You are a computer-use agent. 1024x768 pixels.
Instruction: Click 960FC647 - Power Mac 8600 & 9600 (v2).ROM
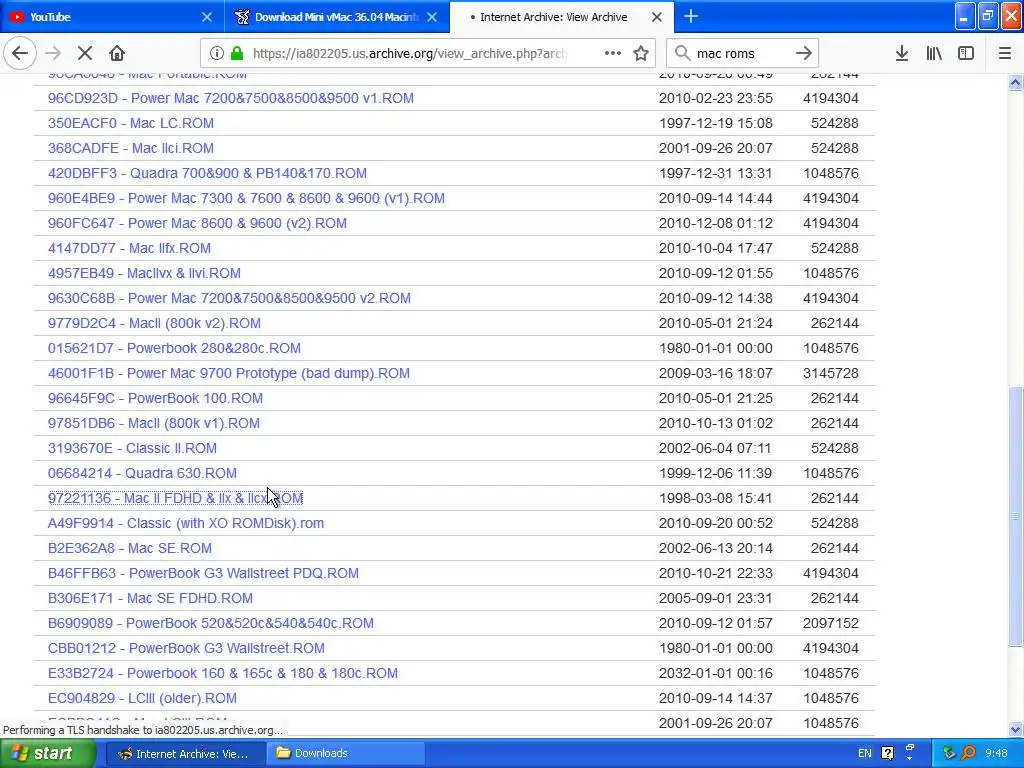click(197, 223)
